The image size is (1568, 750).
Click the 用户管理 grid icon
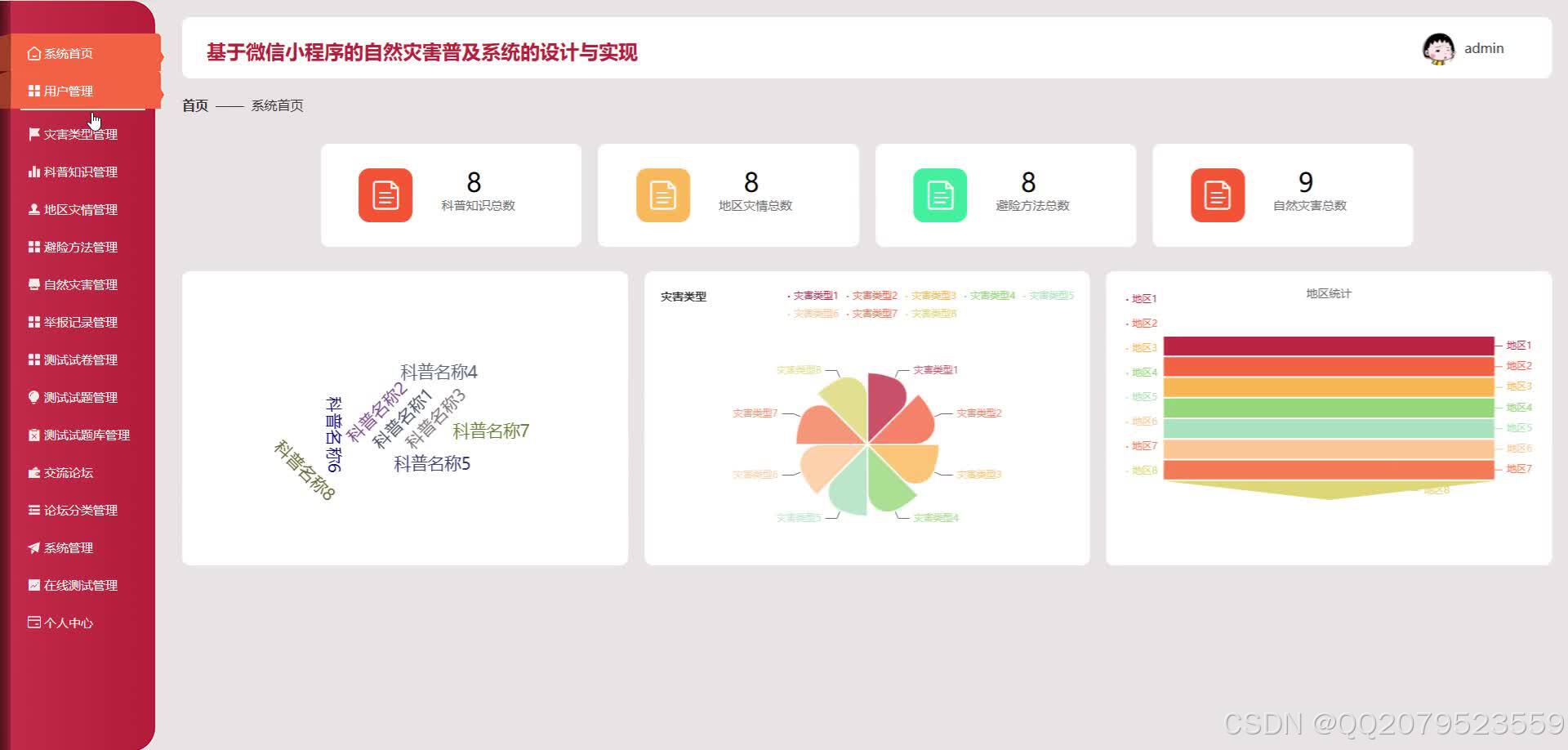coord(33,90)
